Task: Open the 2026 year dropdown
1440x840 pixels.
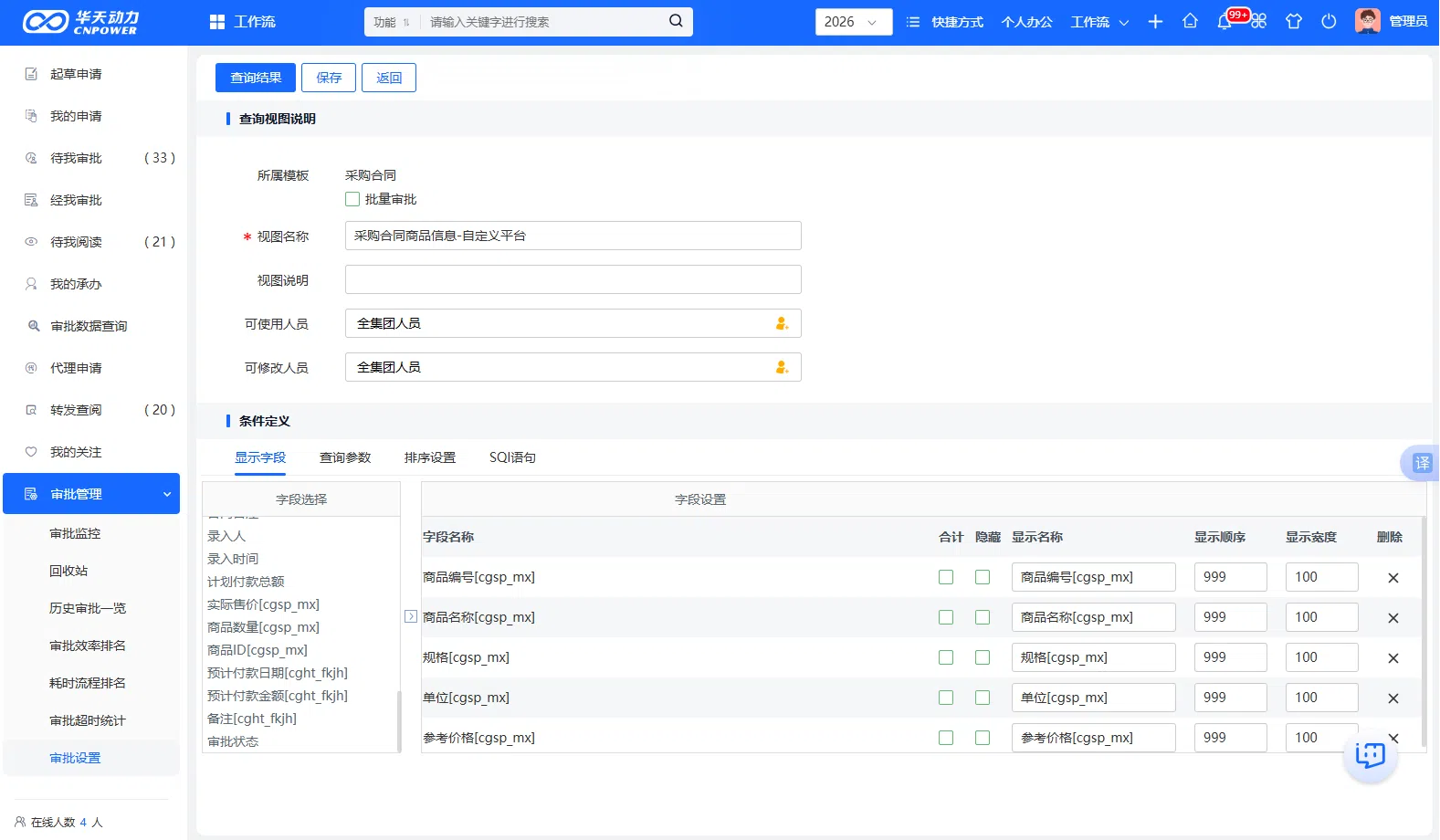Action: [x=854, y=22]
